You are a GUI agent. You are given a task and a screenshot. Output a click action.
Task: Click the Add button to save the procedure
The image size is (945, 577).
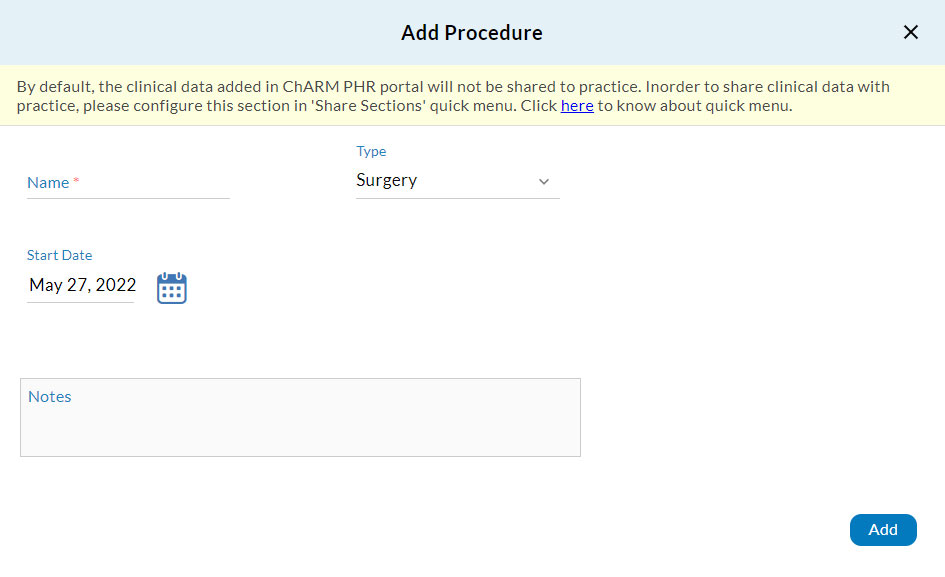(x=883, y=530)
